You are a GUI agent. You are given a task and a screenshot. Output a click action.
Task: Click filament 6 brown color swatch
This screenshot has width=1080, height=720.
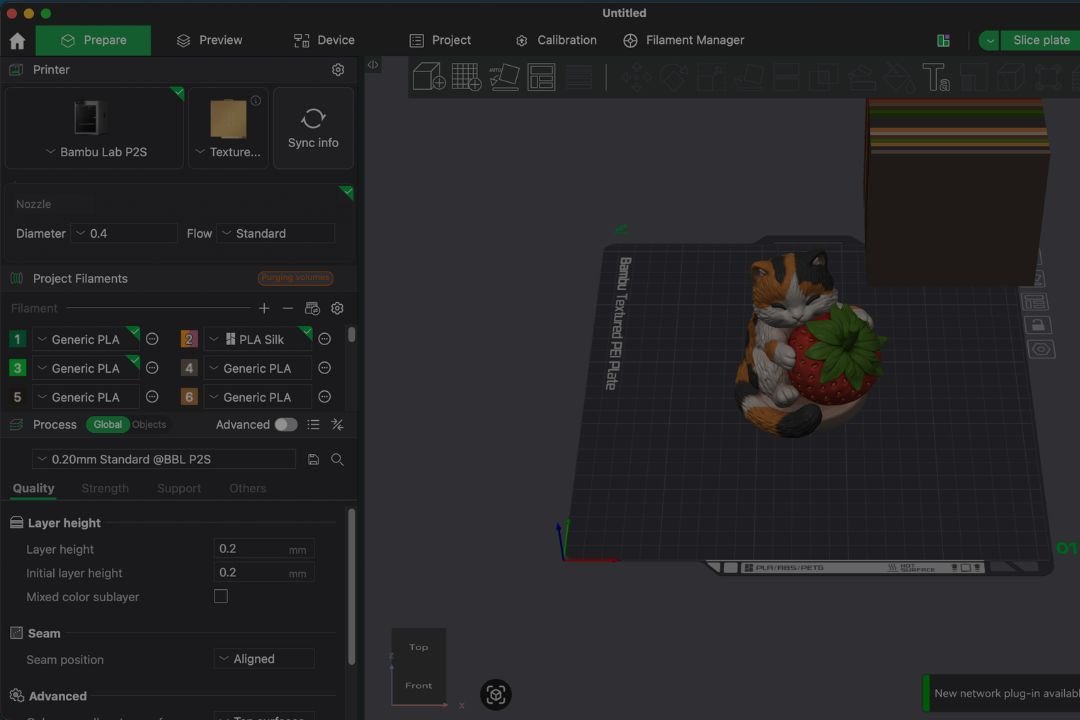[189, 397]
